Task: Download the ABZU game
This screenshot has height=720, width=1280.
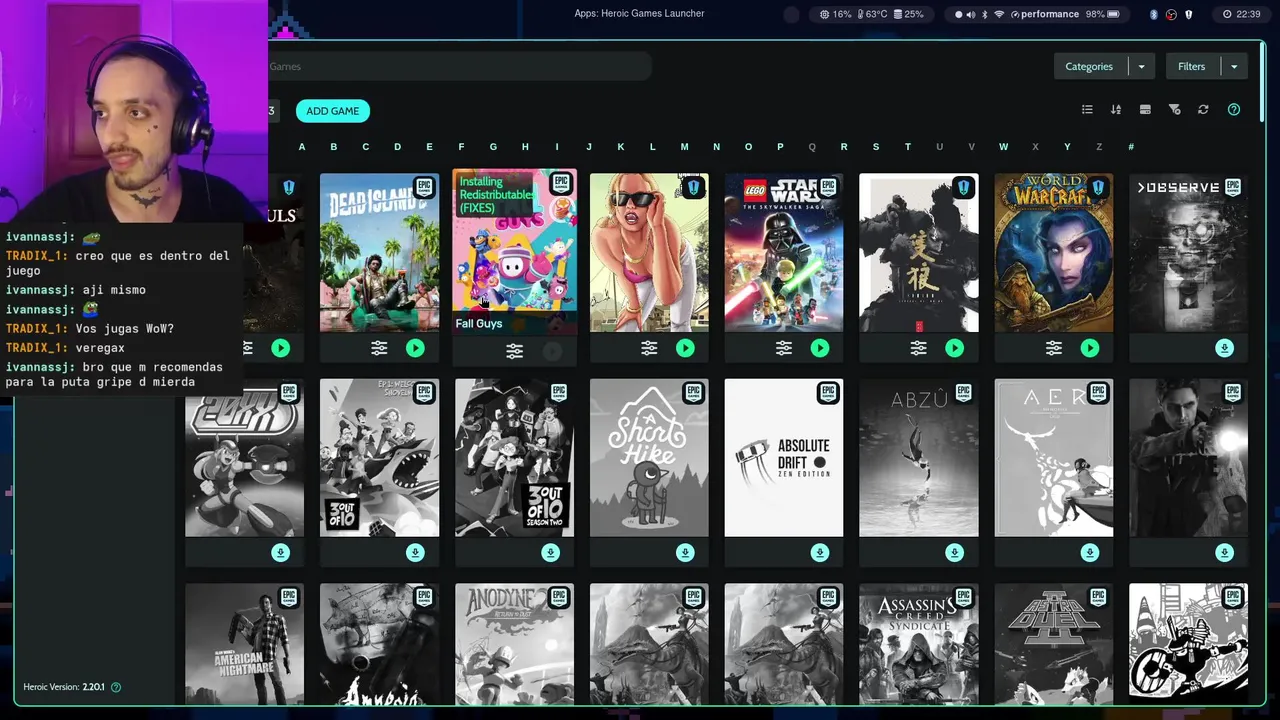Action: 955,553
